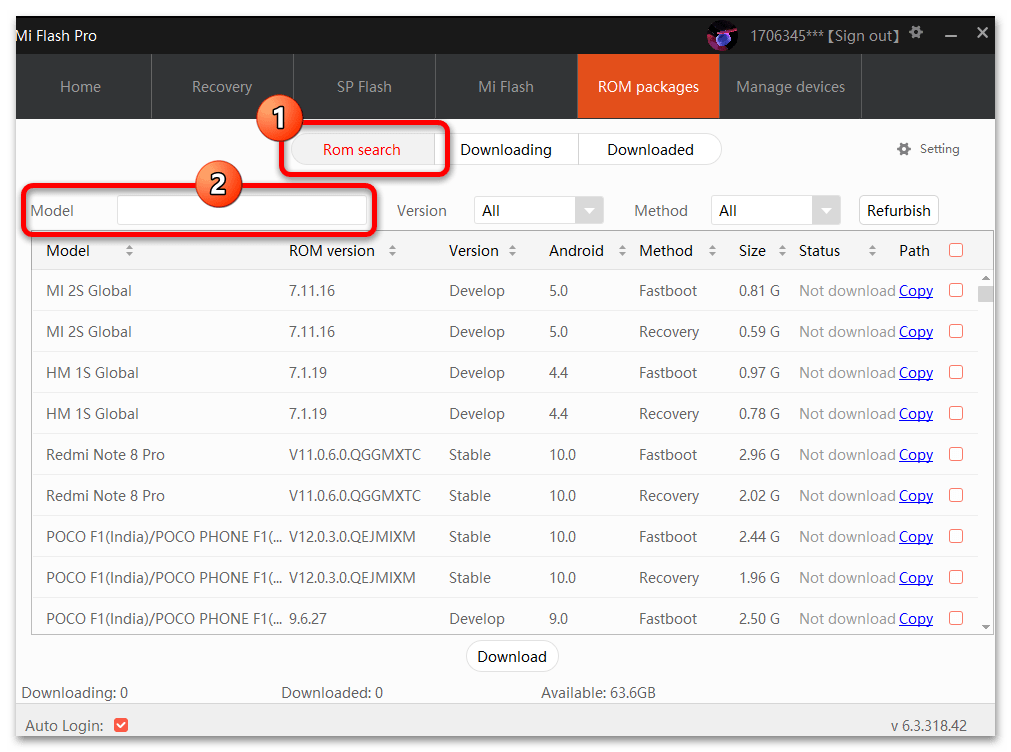The image size is (1011, 752).
Task: Click the Download button
Action: coord(512,656)
